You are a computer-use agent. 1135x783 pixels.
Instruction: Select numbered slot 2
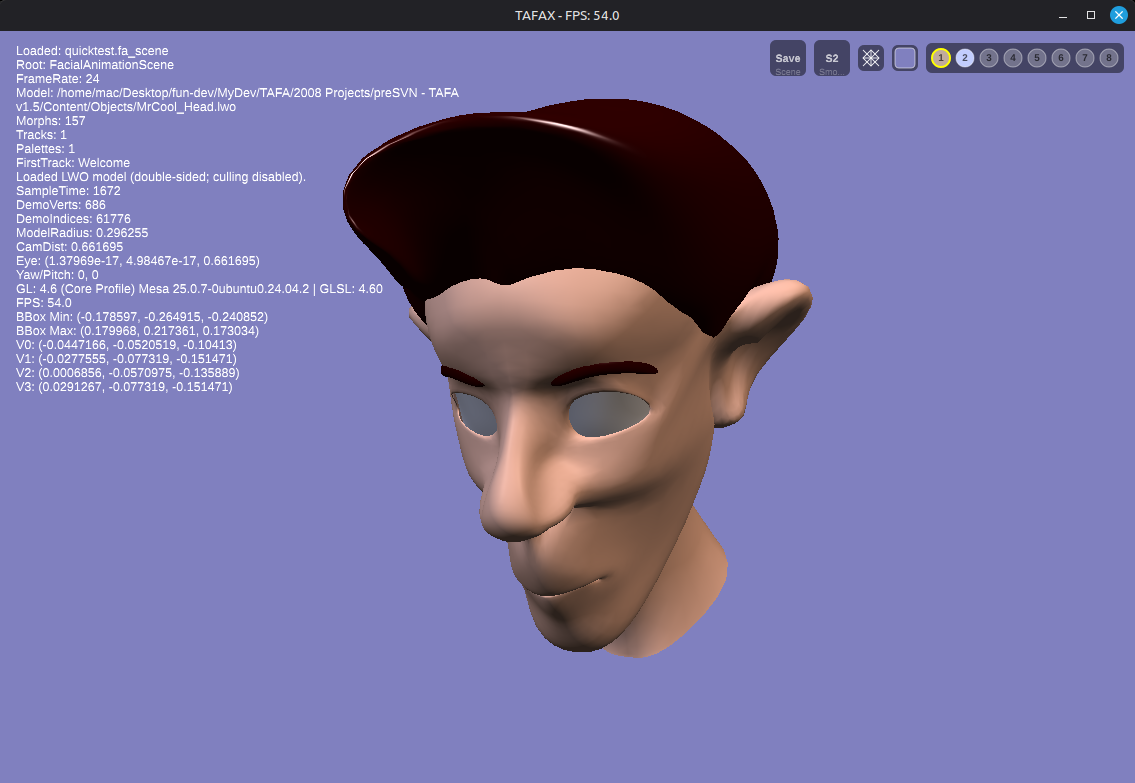pyautogui.click(x=964, y=58)
